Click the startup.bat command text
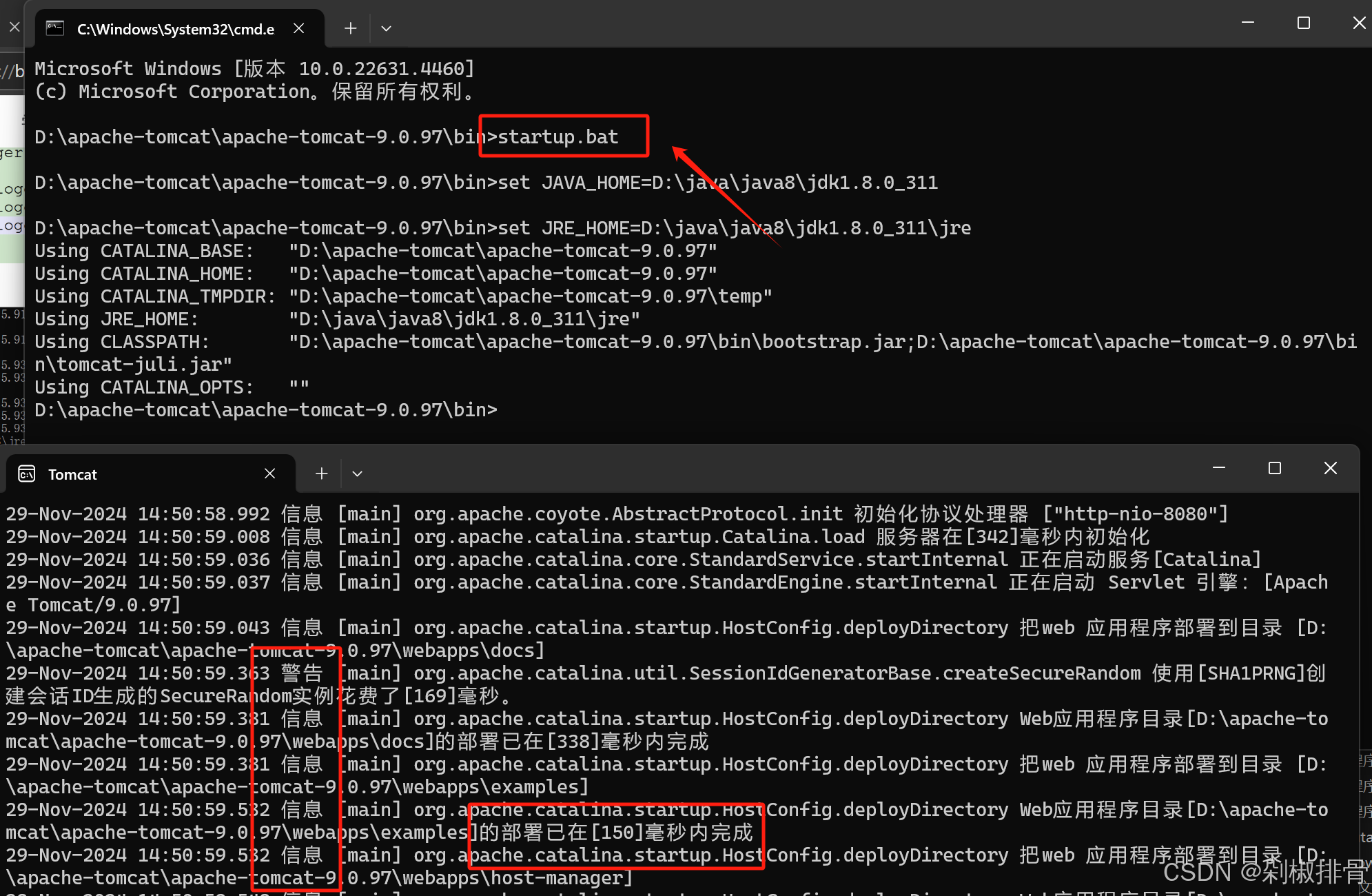The image size is (1372, 896). pyautogui.click(x=557, y=136)
